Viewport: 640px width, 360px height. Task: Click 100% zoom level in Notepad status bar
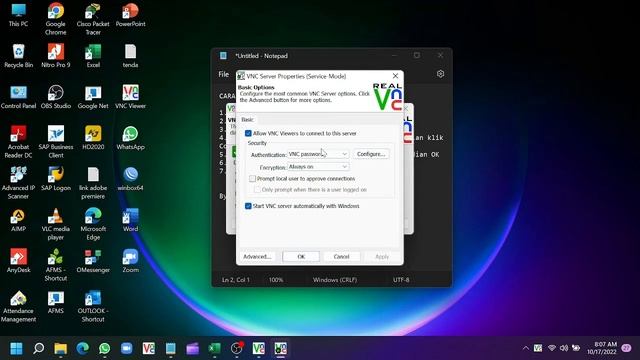pyautogui.click(x=276, y=280)
